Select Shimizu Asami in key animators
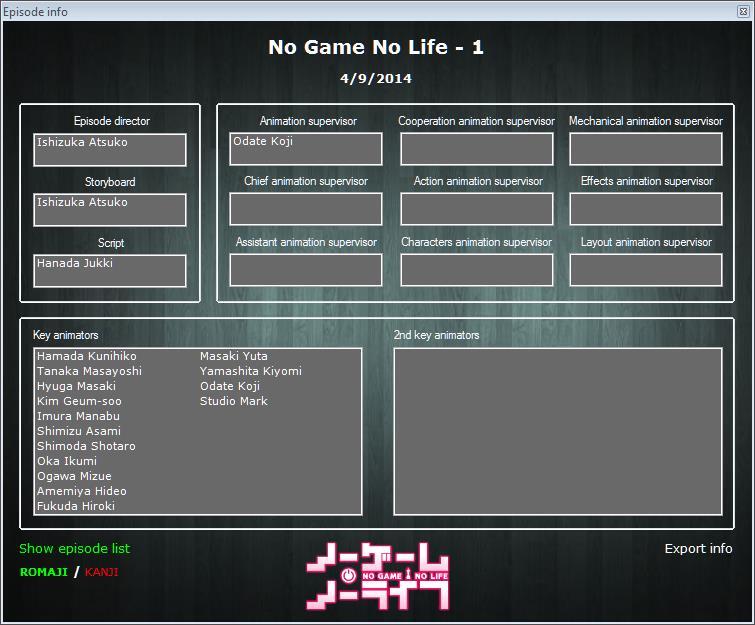This screenshot has width=755, height=625. (79, 431)
